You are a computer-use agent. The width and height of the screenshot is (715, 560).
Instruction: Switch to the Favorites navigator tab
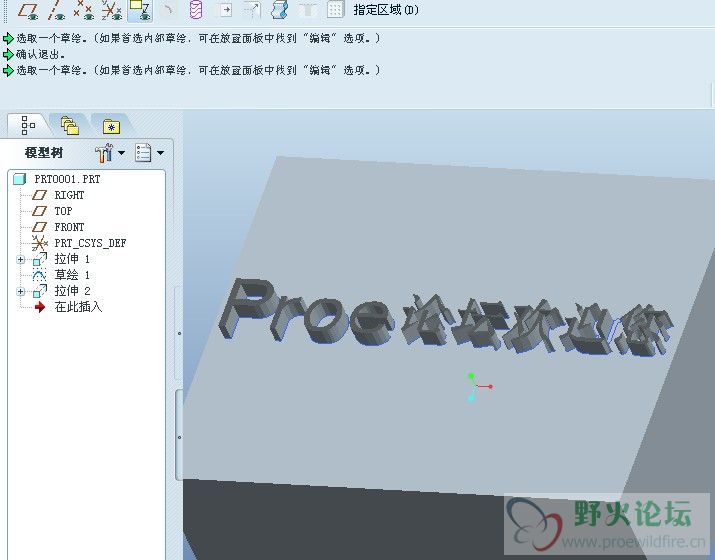click(x=111, y=126)
